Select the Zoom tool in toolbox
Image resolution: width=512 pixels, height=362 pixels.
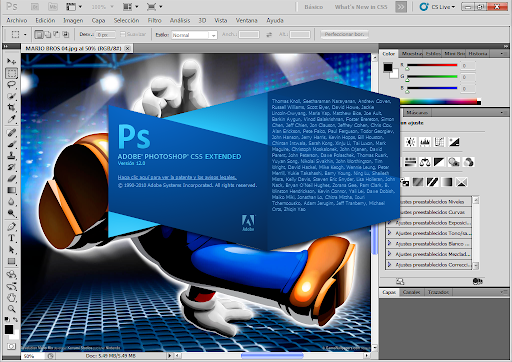(x=11, y=309)
